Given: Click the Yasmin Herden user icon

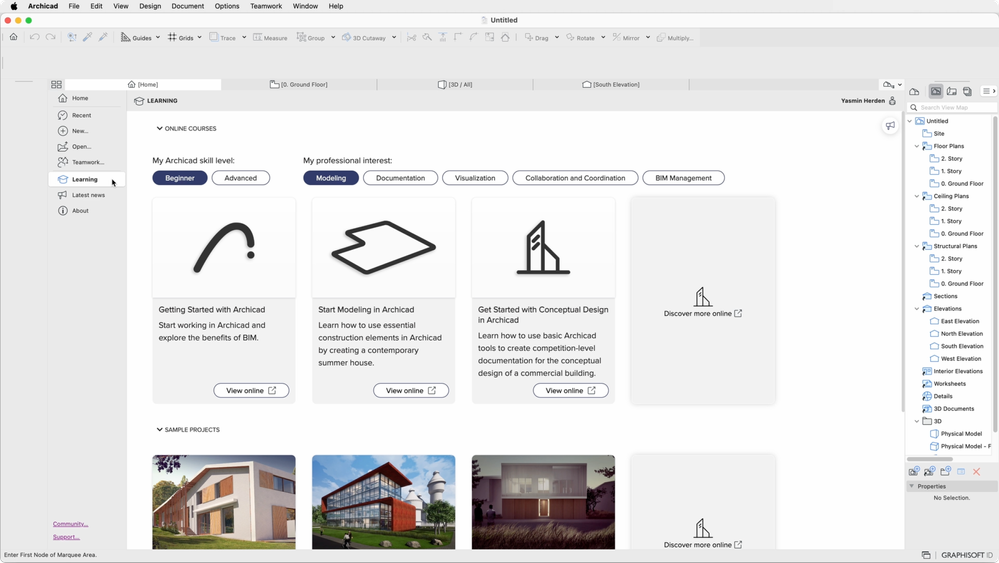Looking at the screenshot, I should (x=893, y=101).
